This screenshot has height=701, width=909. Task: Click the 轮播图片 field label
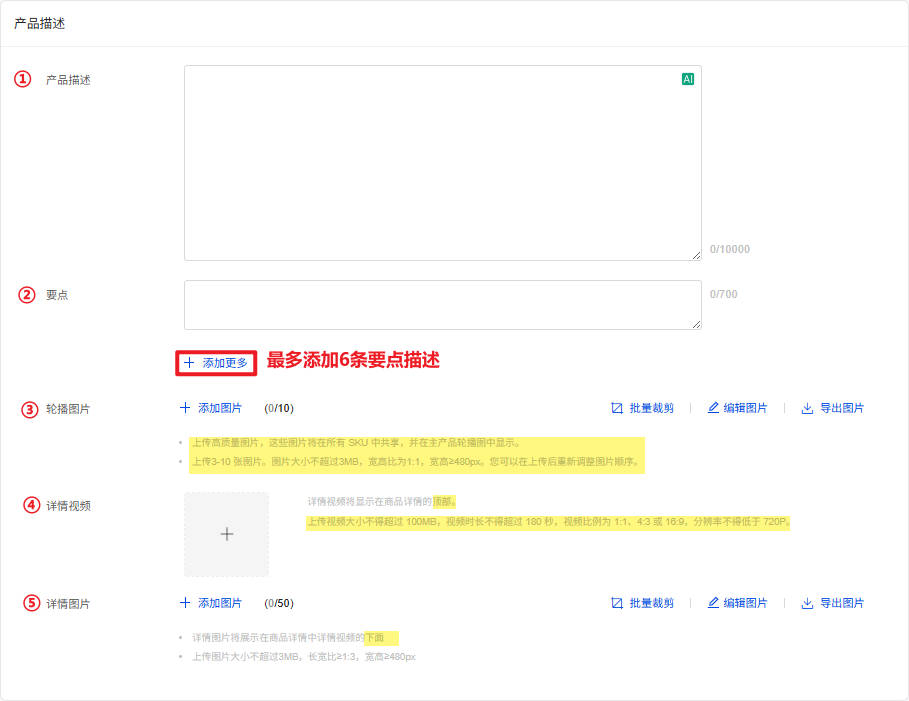pos(68,409)
